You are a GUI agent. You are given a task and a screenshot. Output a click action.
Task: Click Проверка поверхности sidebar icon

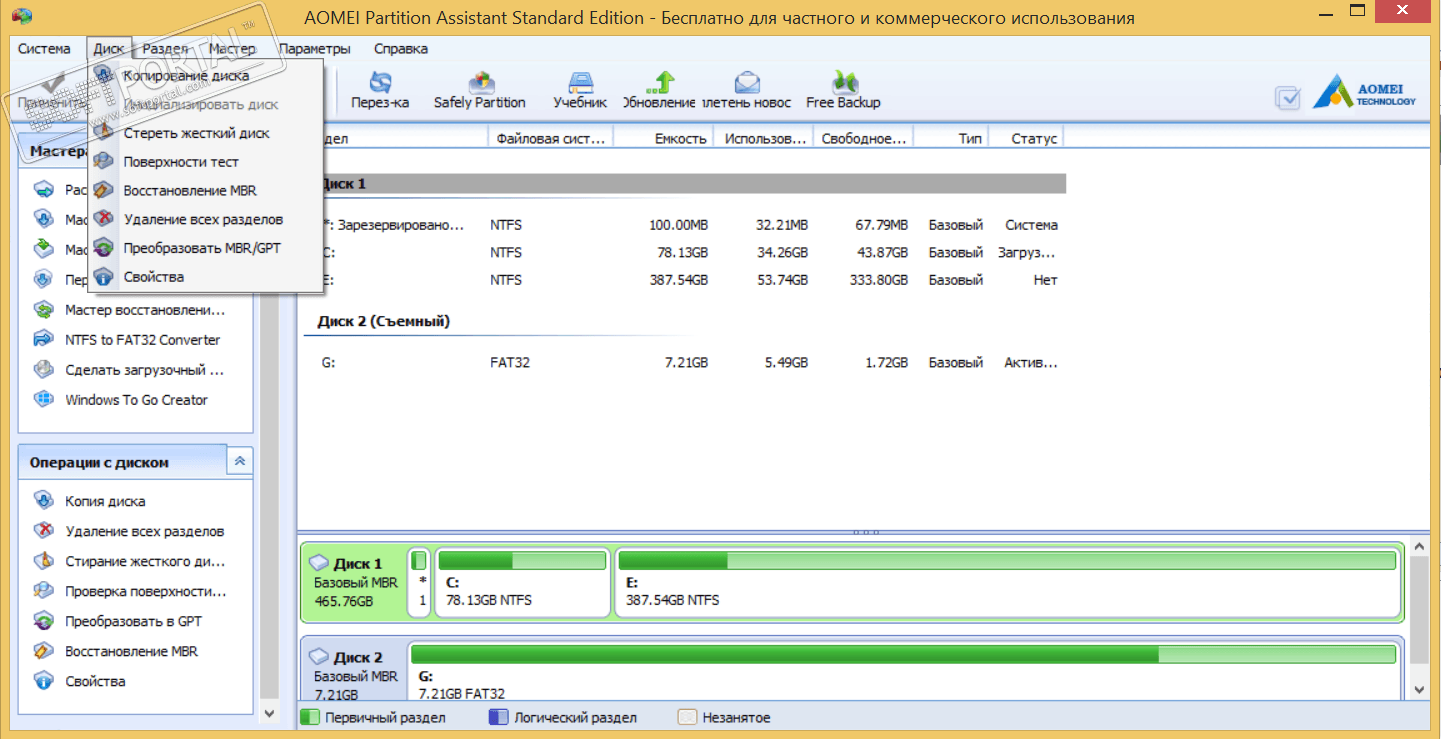click(x=44, y=591)
